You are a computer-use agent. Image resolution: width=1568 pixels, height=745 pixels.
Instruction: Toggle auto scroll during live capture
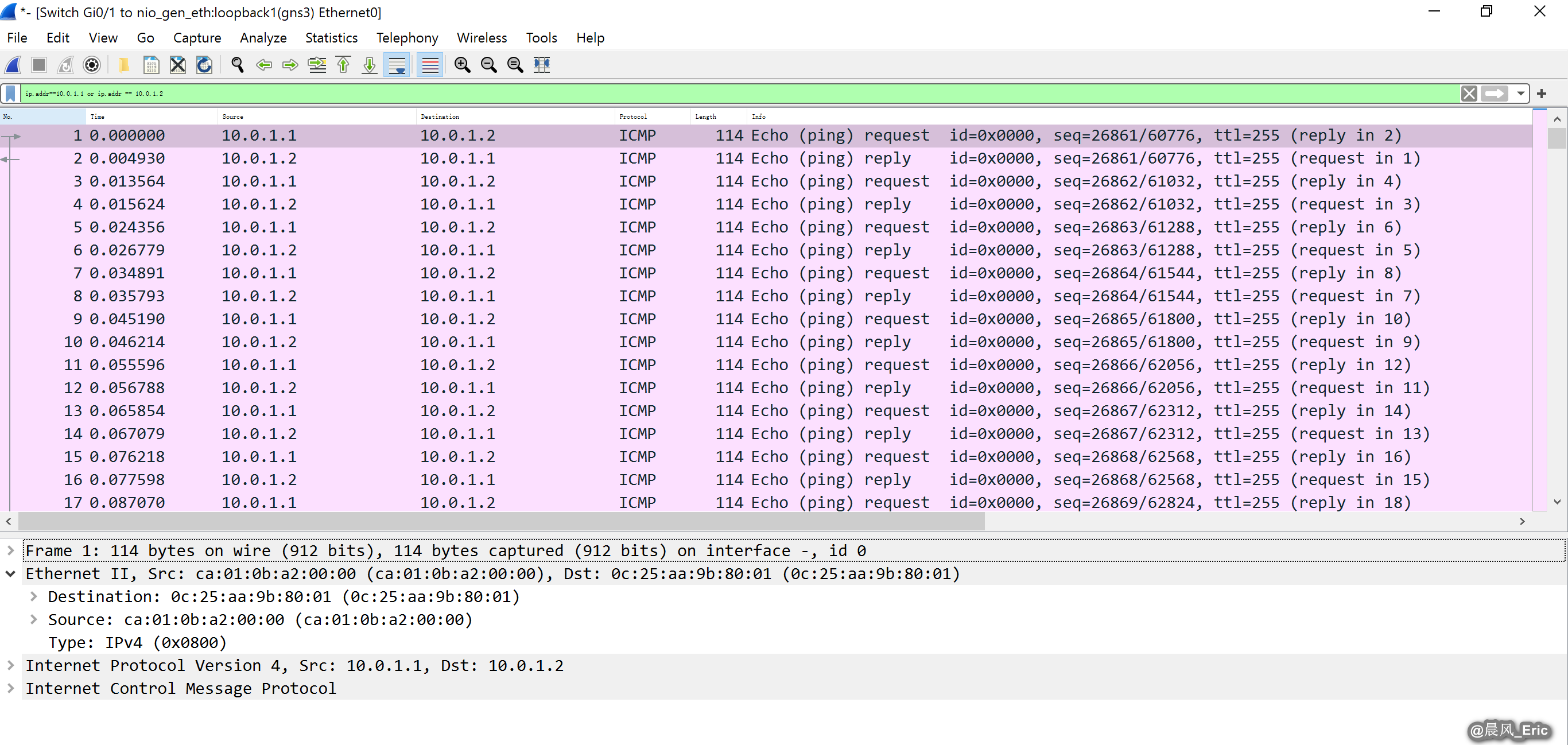(397, 64)
